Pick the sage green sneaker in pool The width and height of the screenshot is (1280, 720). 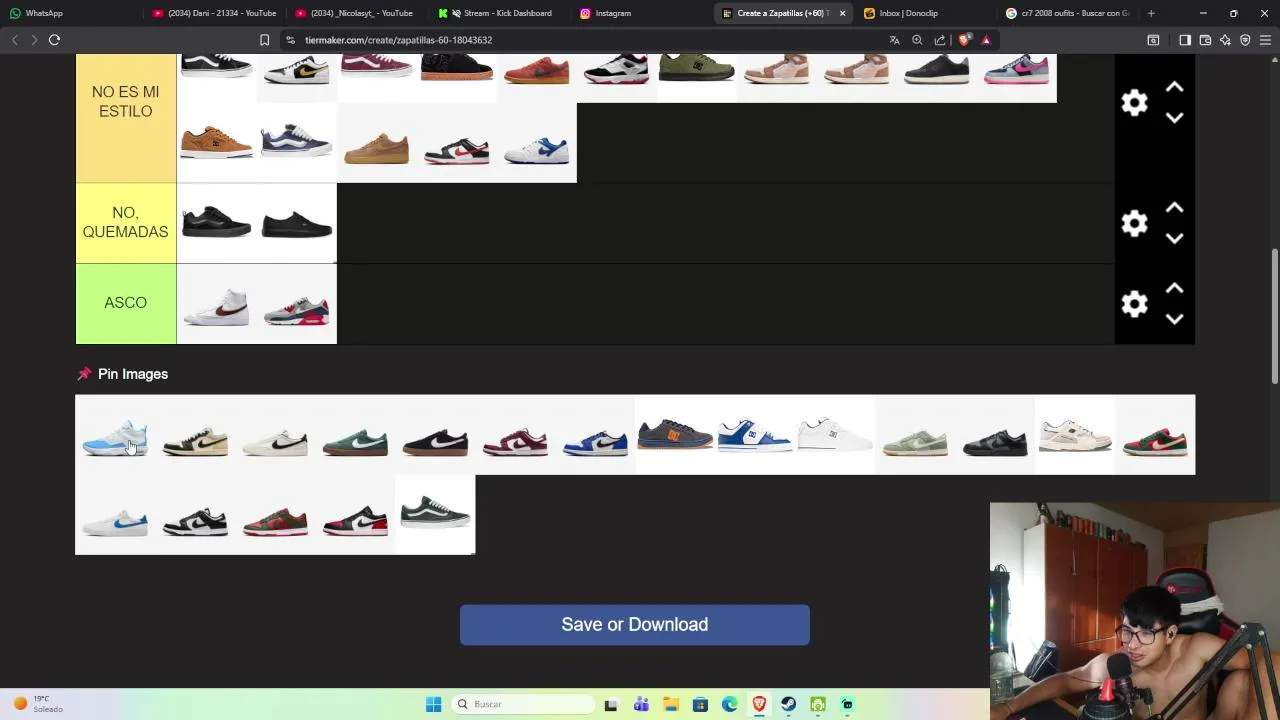pyautogui.click(x=915, y=435)
